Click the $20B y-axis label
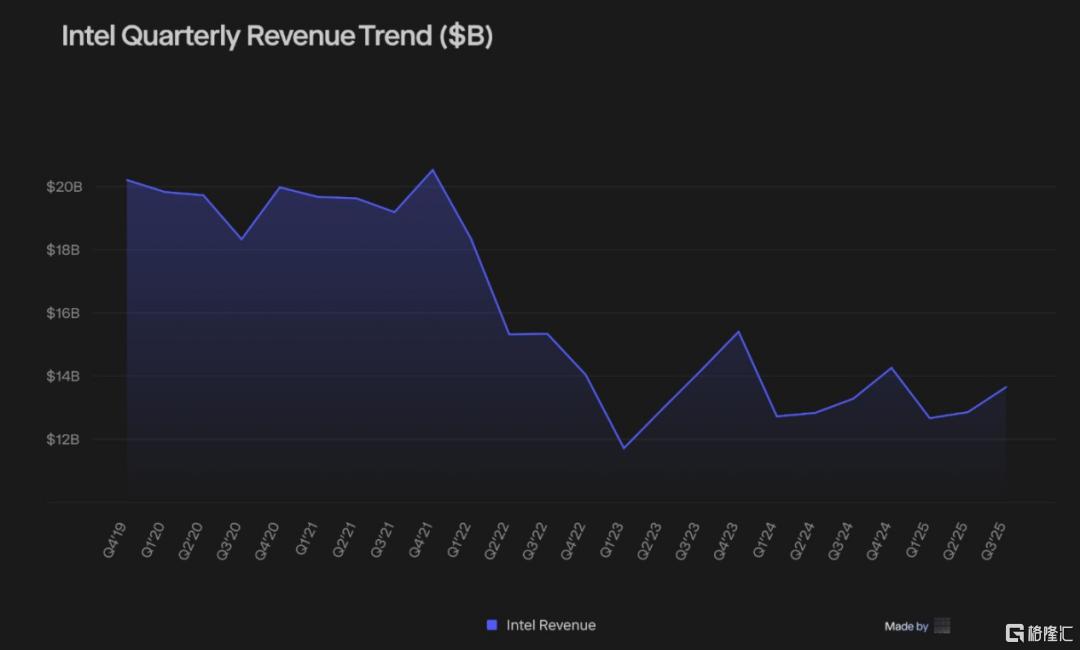Viewport: 1080px width, 650px height. (63, 187)
